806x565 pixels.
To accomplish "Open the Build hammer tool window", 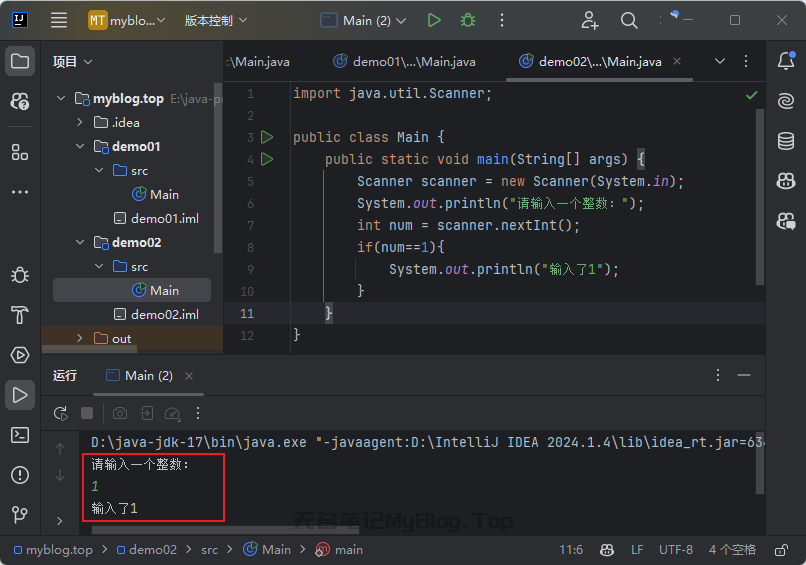I will point(20,315).
